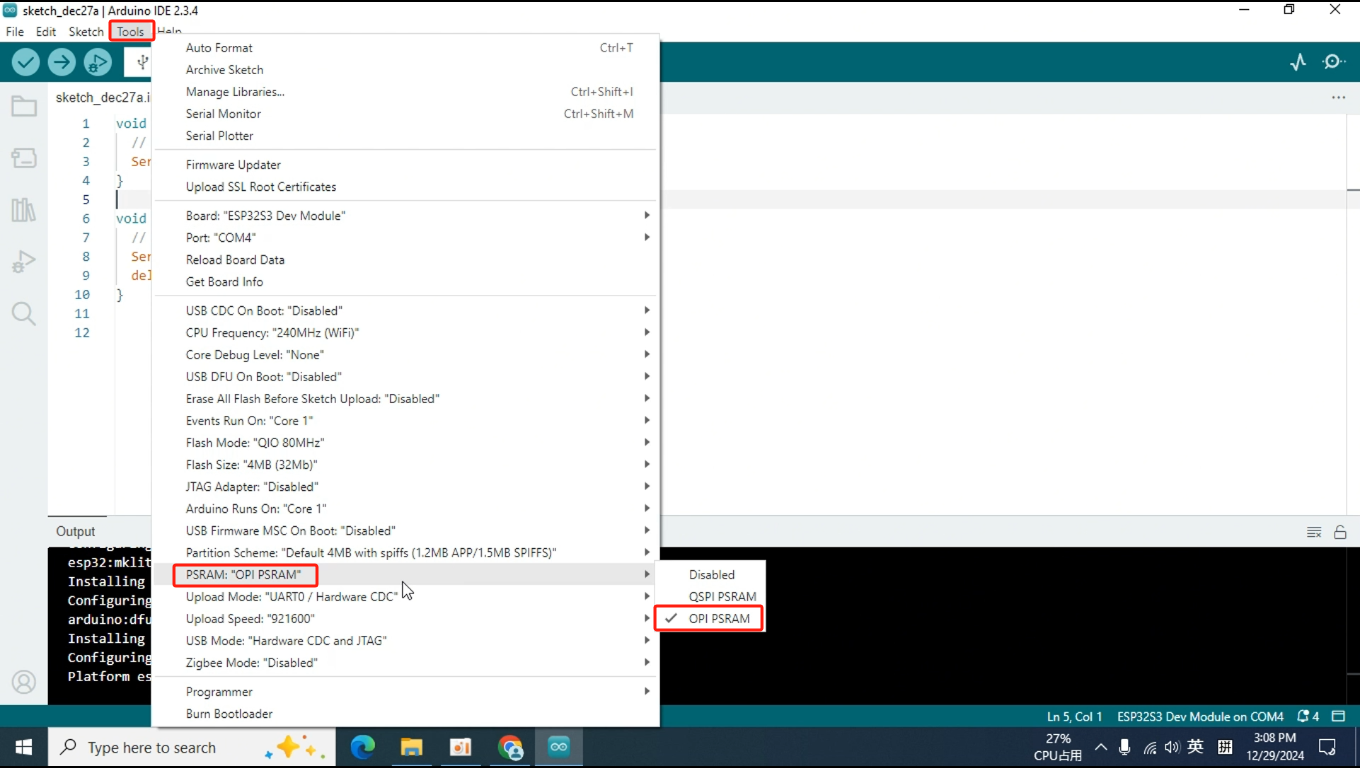
Task: Toggle the Output scroll lock icon
Action: [x=1340, y=532]
